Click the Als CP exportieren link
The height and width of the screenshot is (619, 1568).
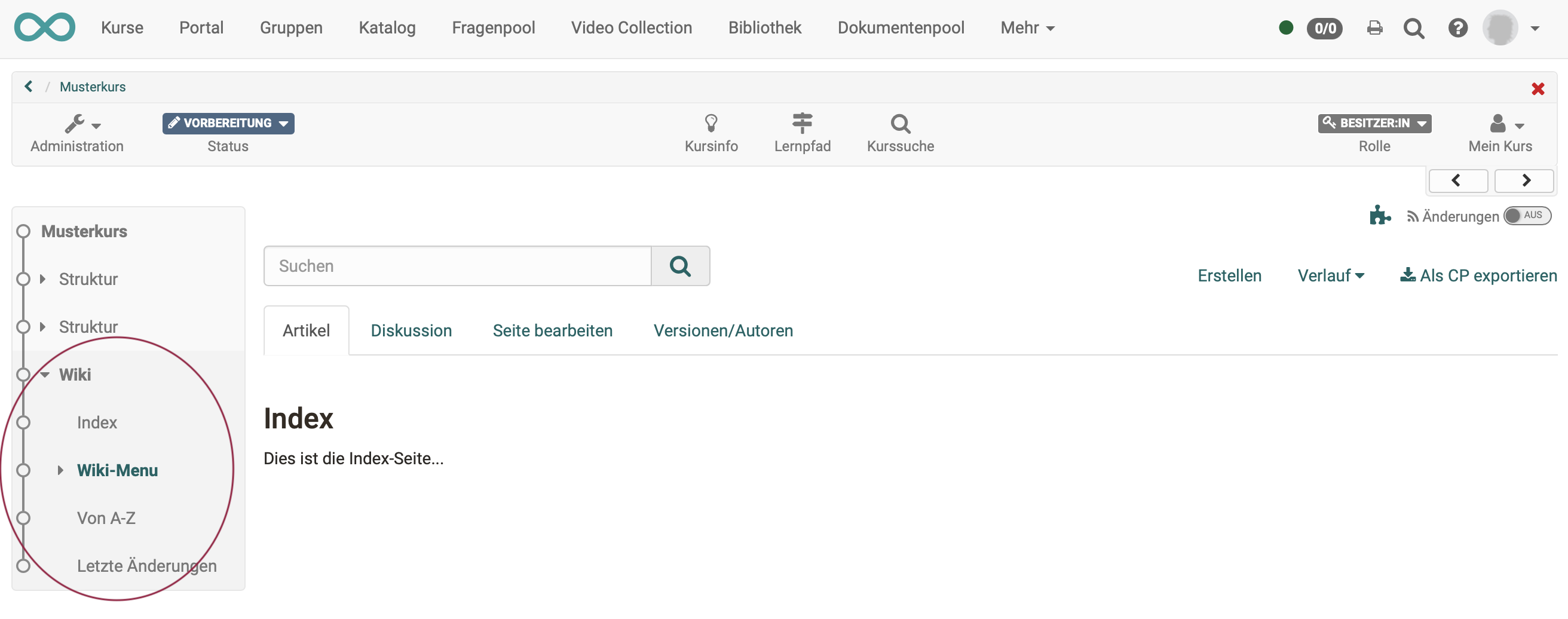[1477, 275]
